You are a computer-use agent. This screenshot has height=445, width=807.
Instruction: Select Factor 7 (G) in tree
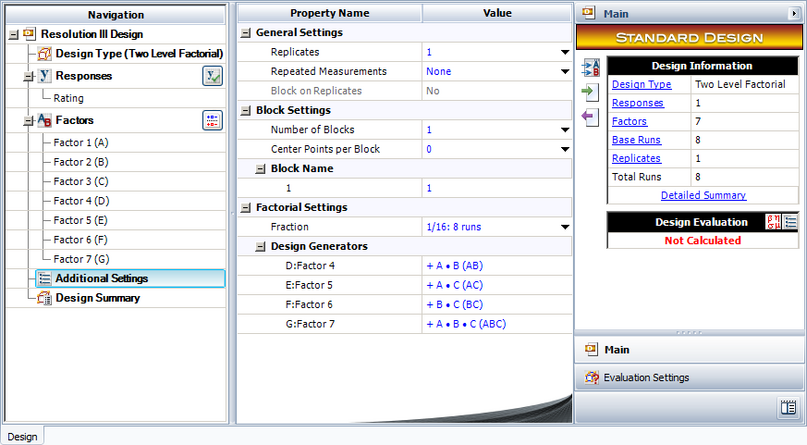pos(81,259)
